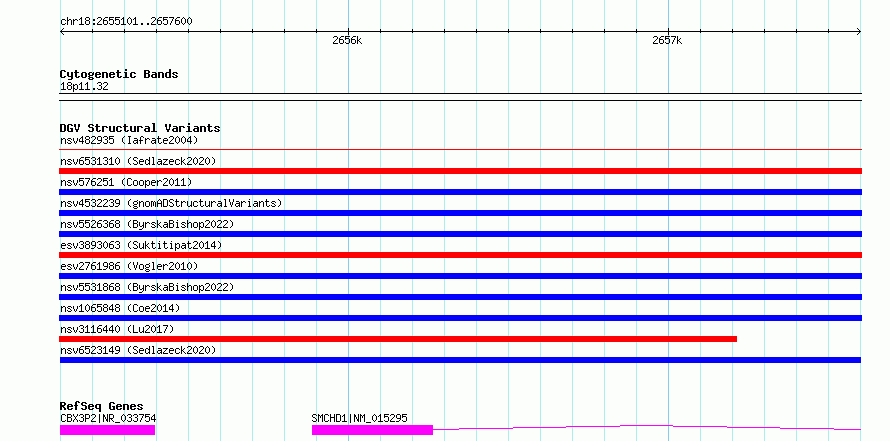This screenshot has width=890, height=441.
Task: Select the magenta CBX3P2 gene block
Action: tap(107, 430)
